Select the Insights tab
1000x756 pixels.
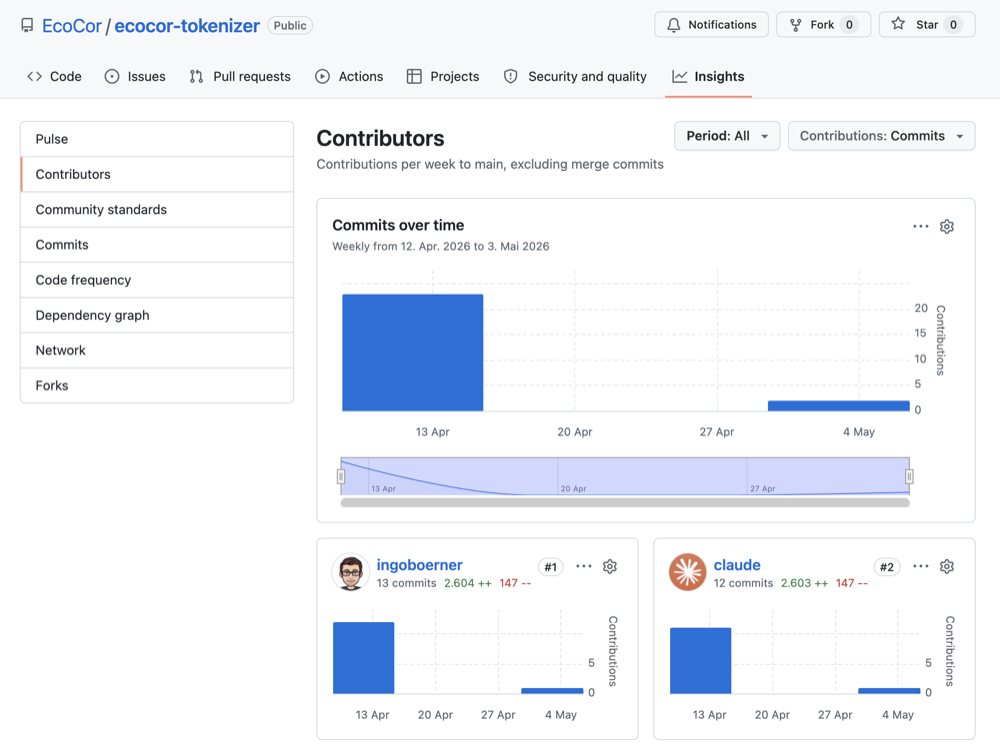[x=708, y=77]
